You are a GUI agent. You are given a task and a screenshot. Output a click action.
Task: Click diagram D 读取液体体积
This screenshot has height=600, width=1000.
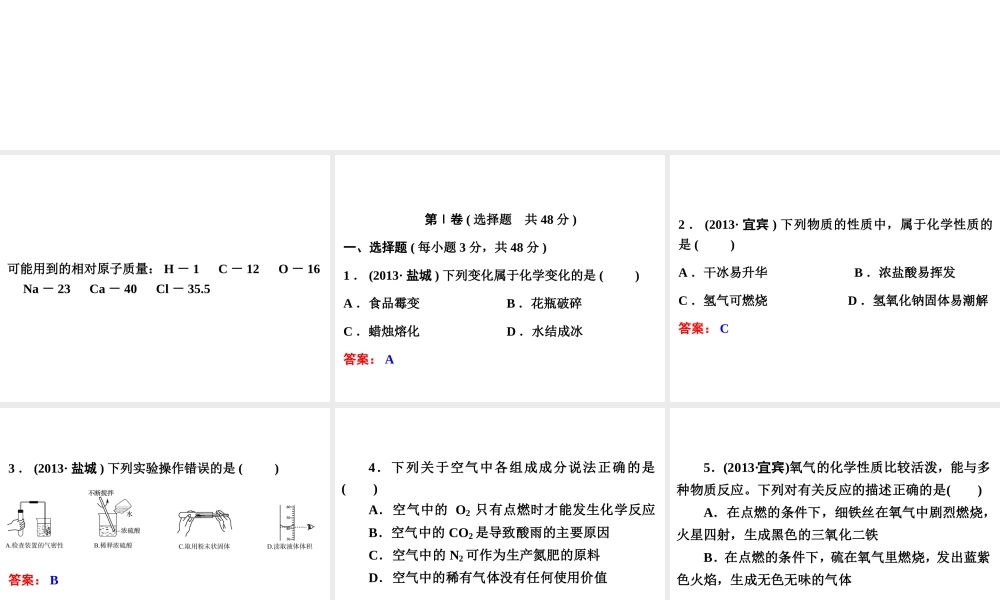point(290,527)
